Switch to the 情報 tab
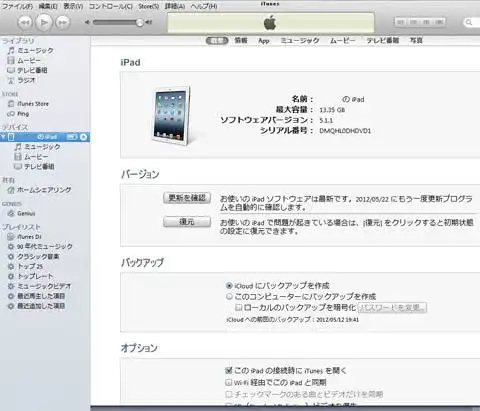The height and width of the screenshot is (411, 480). [x=241, y=40]
